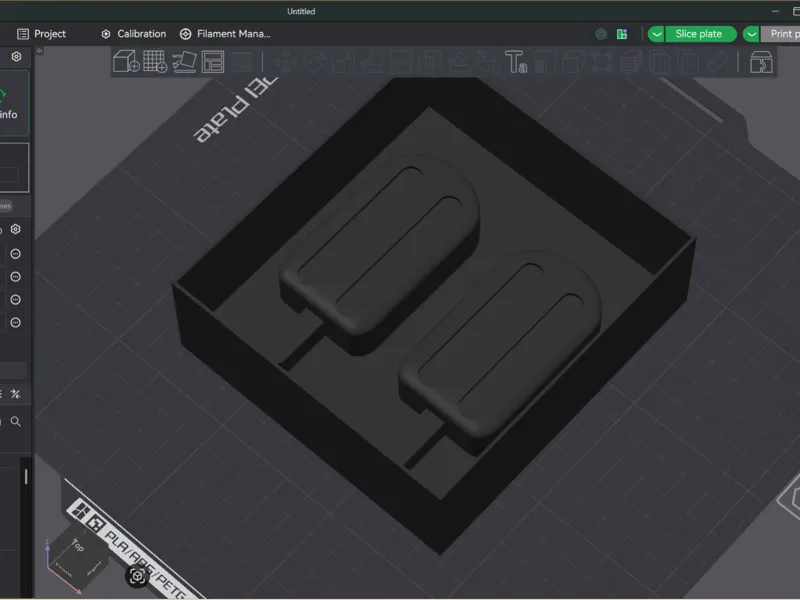Choose the Lay on face tool
This screenshot has height=600, width=800.
point(372,63)
